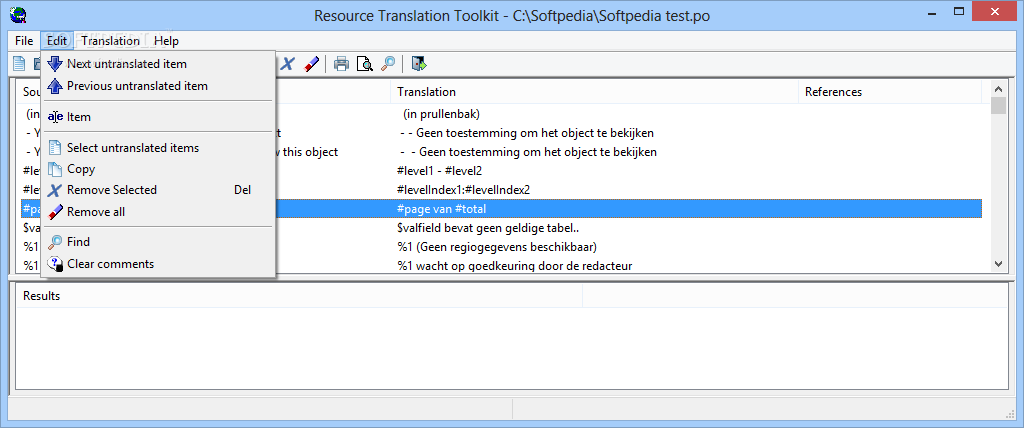
Task: Choose Select untranslated items
Action: [x=158, y=148]
